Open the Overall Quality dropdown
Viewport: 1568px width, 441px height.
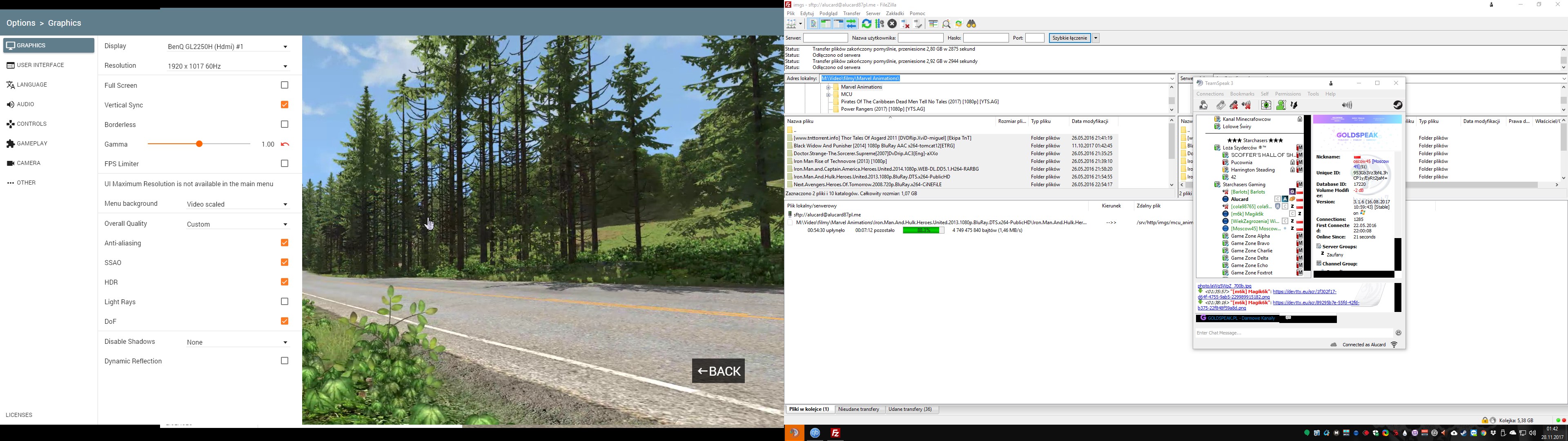(x=237, y=224)
